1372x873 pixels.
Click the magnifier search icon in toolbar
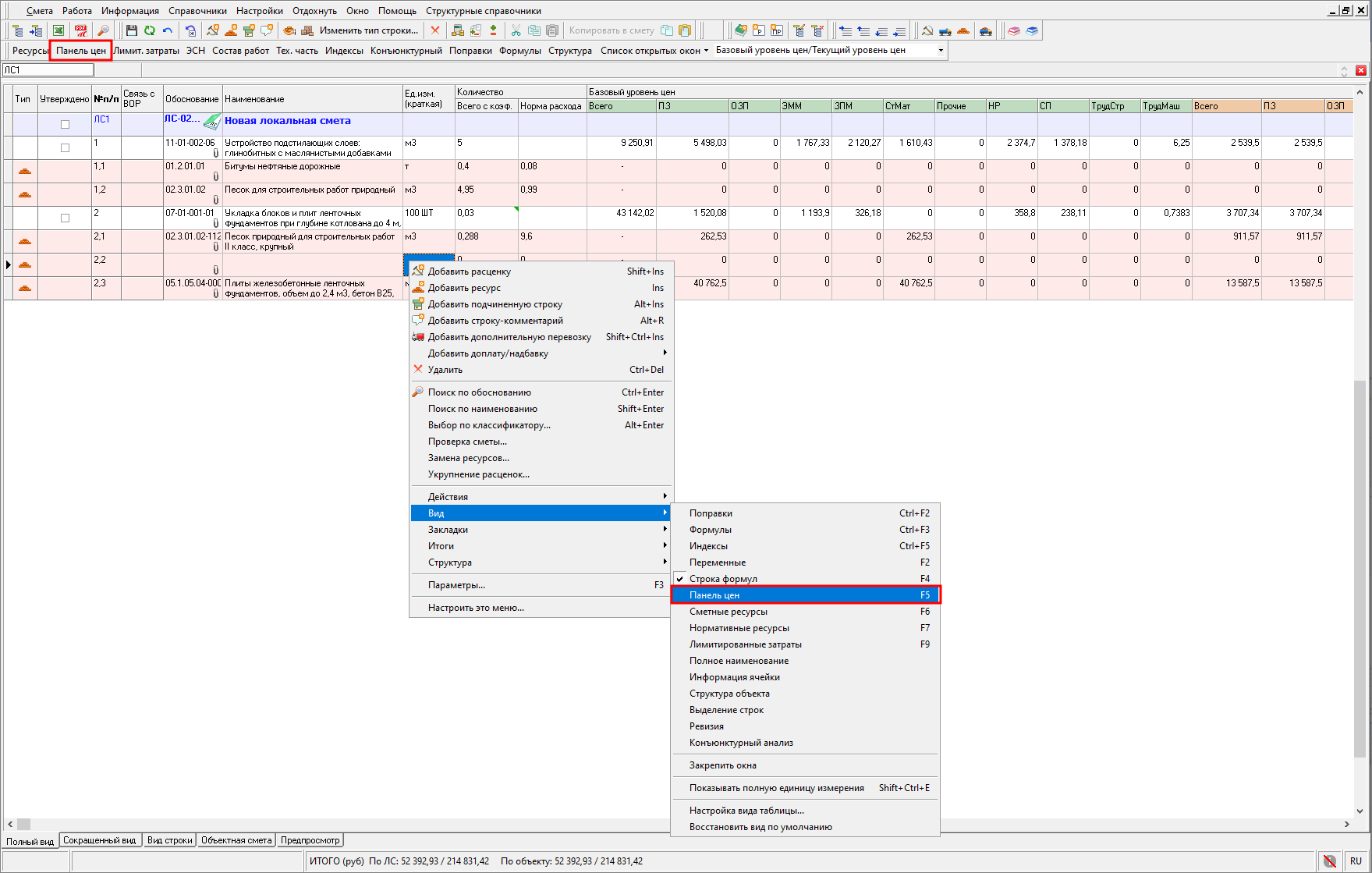click(102, 30)
